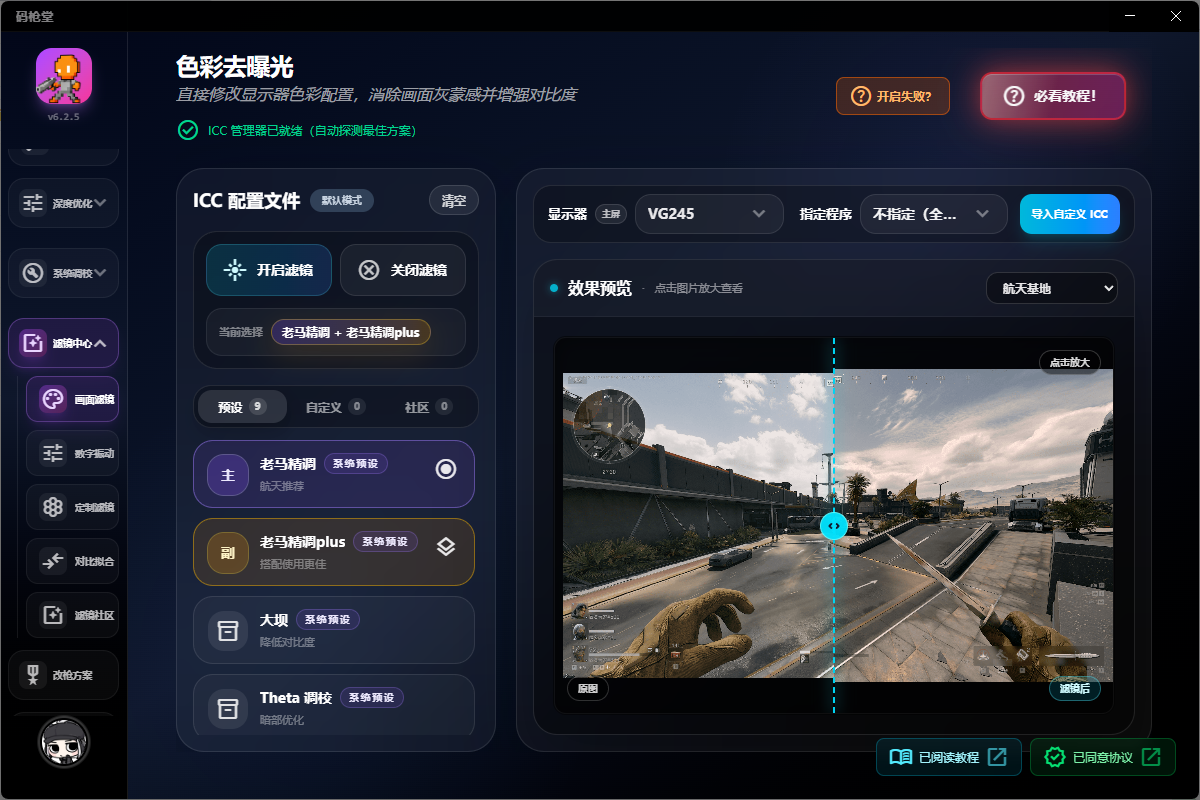Click the 已同意协议 button

point(1103,757)
